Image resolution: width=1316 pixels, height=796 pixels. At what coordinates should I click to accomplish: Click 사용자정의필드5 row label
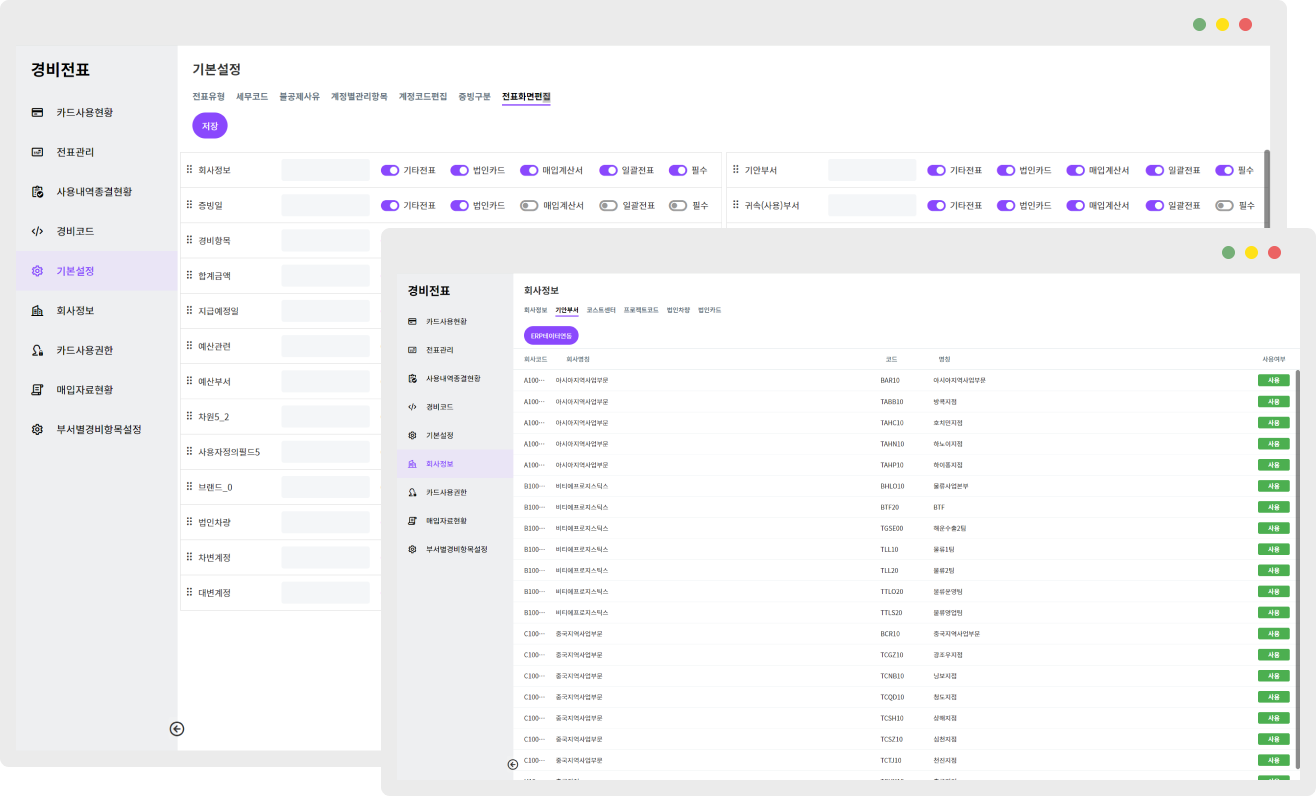click(229, 452)
